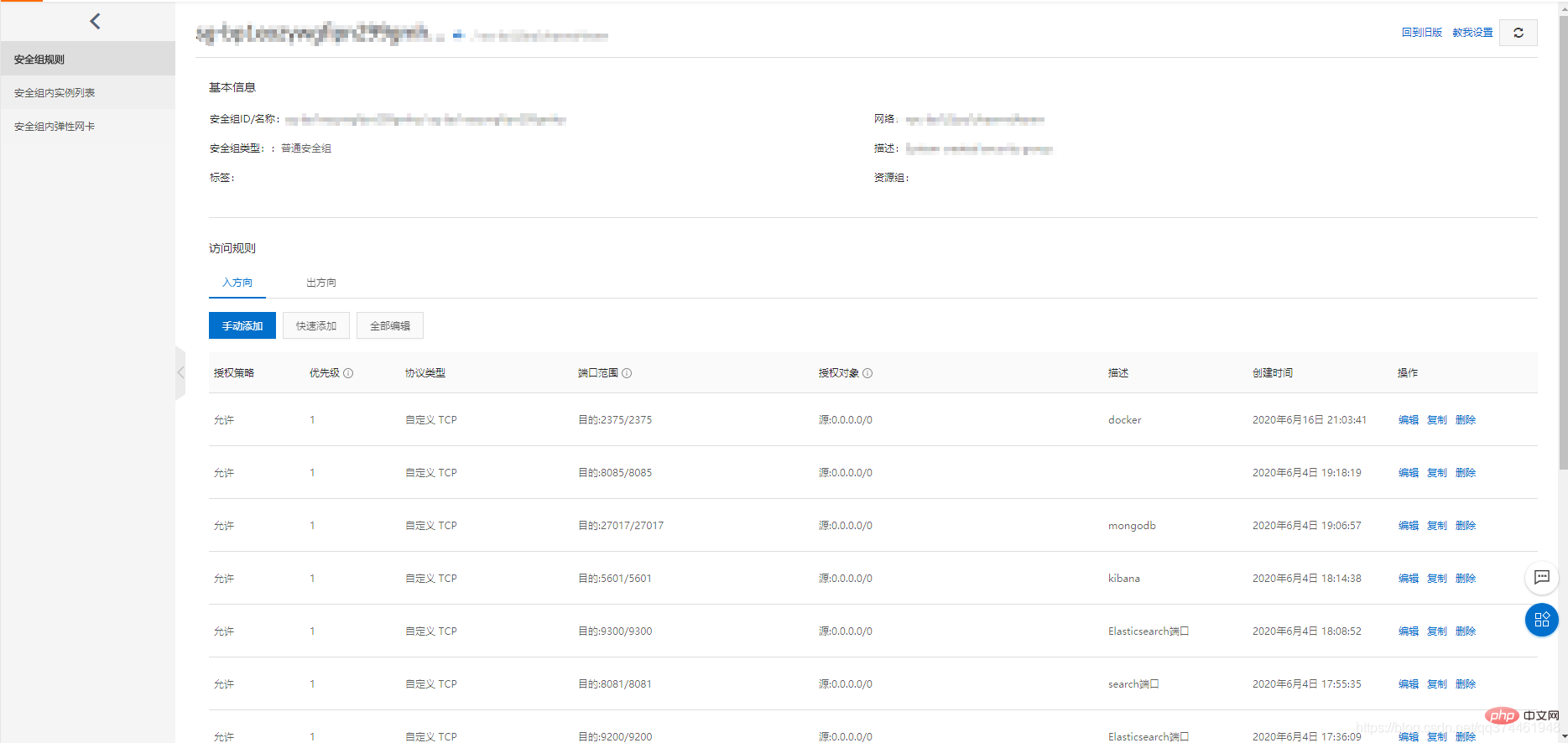1568x743 pixels.
Task: Click the 访问规则 section heading
Action: click(x=232, y=248)
